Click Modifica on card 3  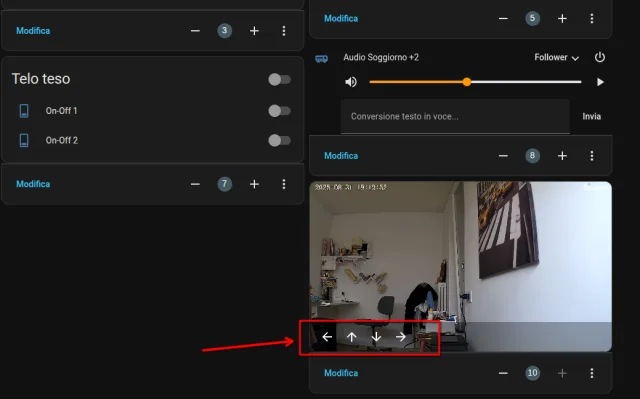pos(33,31)
